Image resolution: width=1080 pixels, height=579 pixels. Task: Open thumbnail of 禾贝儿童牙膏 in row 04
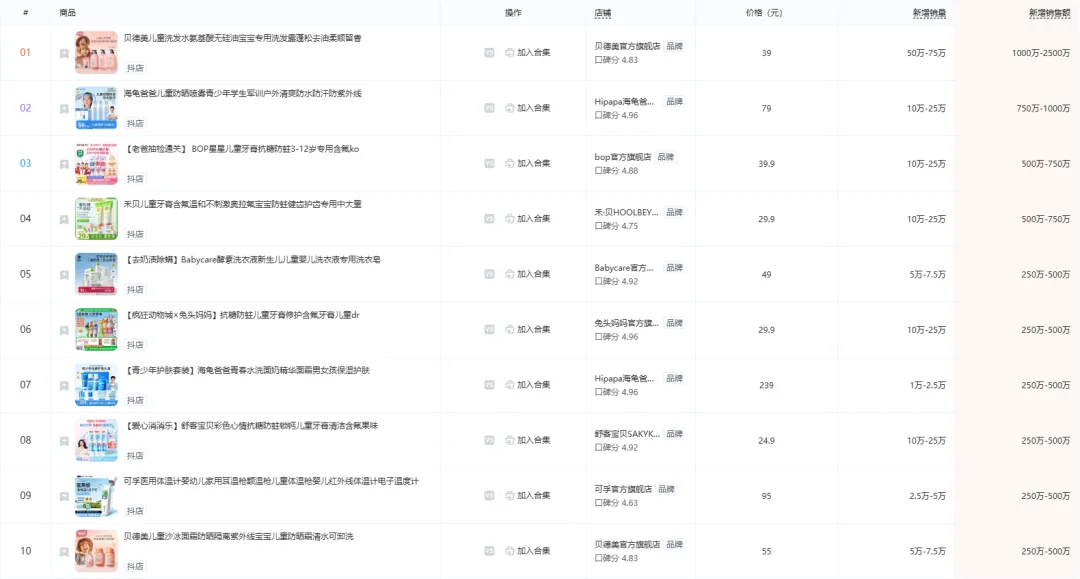[x=96, y=219]
